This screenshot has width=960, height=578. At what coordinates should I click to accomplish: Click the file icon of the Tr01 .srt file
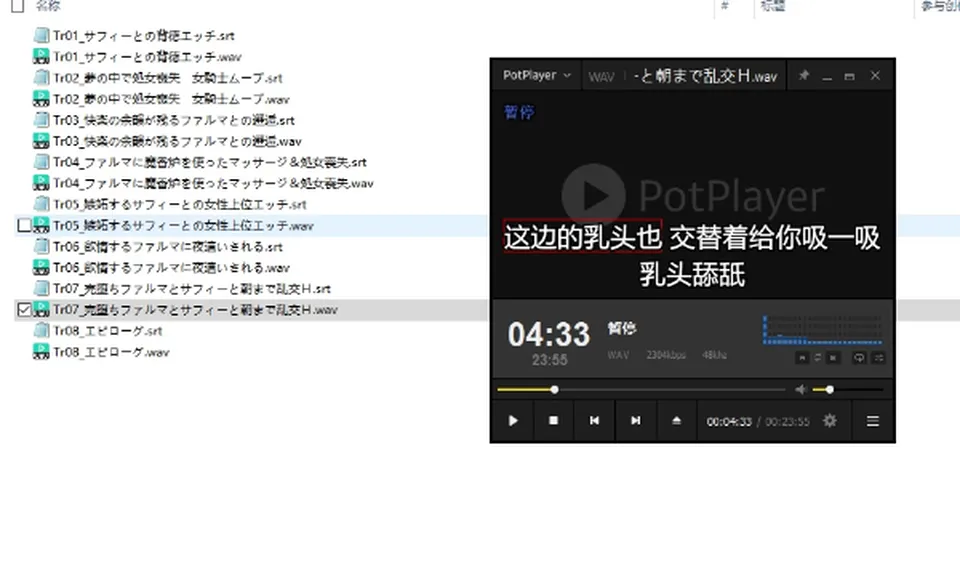point(41,36)
